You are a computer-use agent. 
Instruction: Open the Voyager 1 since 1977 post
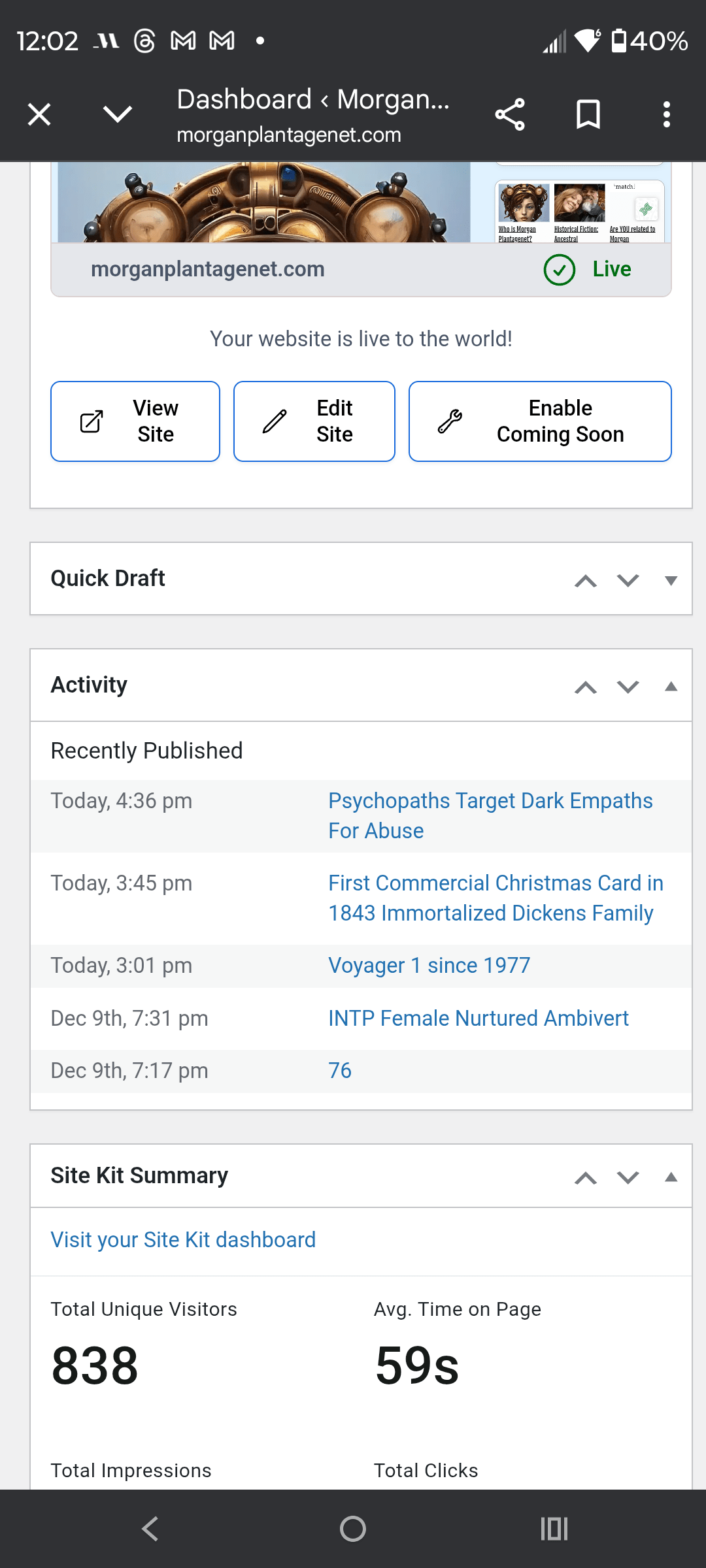point(429,966)
